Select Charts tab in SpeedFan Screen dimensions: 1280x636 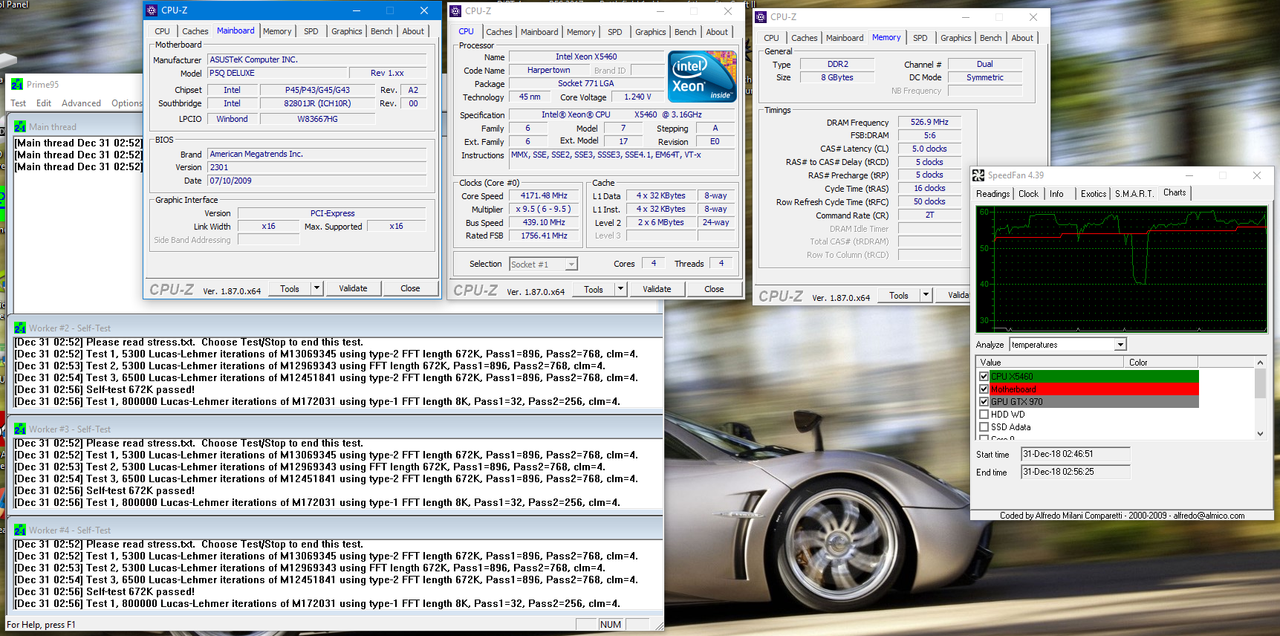click(1174, 193)
